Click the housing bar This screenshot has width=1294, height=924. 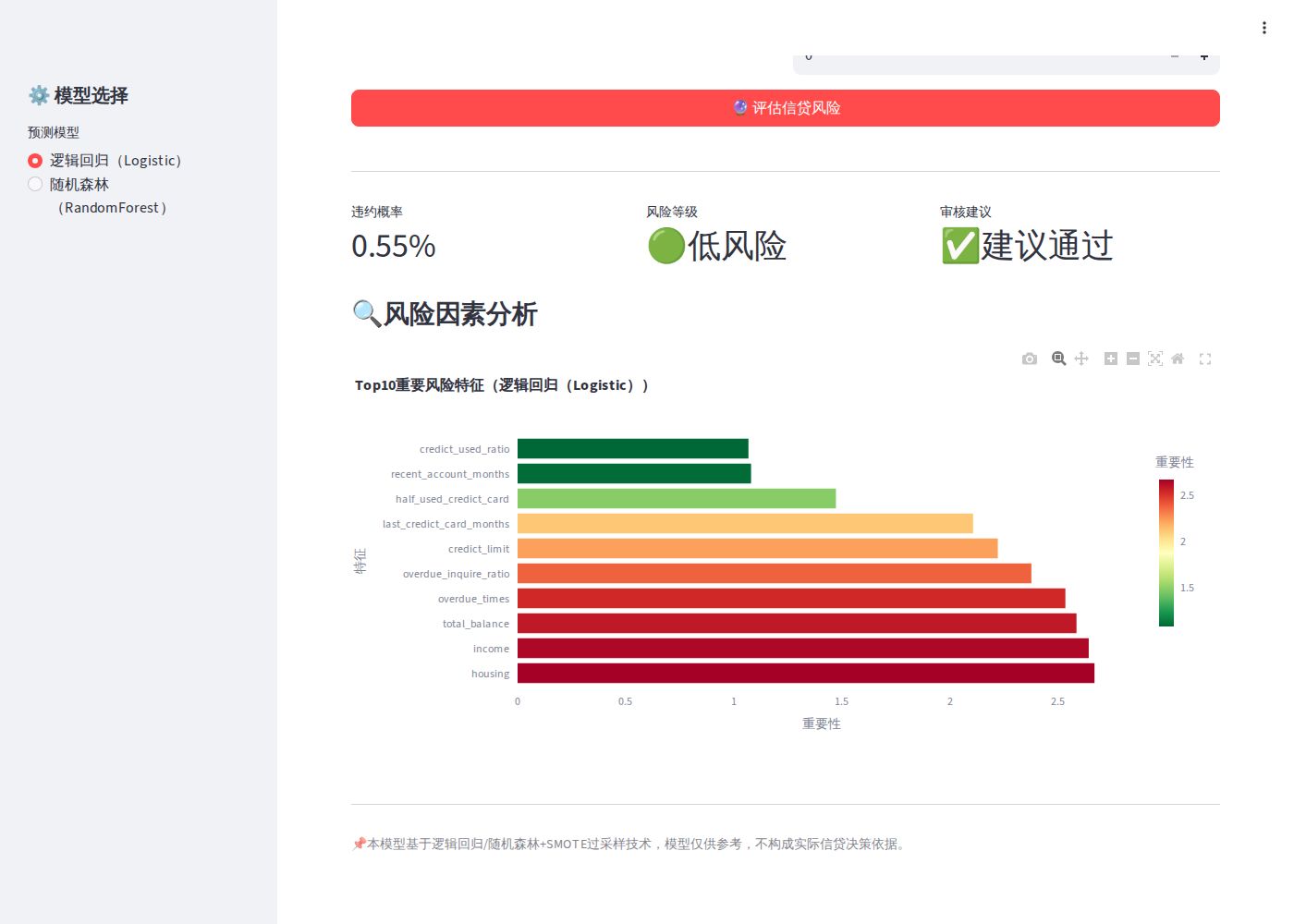coord(806,674)
